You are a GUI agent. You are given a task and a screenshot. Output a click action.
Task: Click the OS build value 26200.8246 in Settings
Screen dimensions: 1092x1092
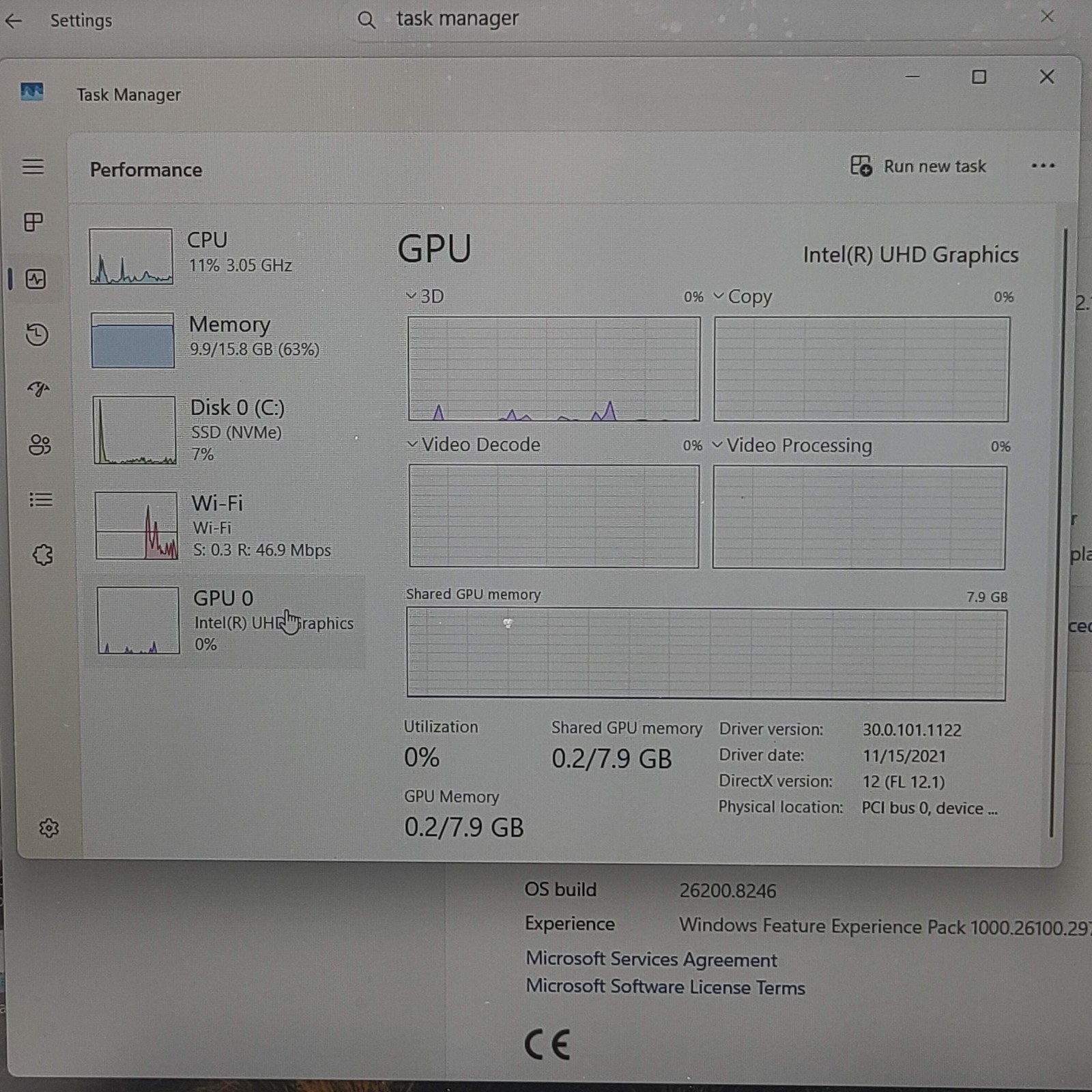tap(728, 891)
